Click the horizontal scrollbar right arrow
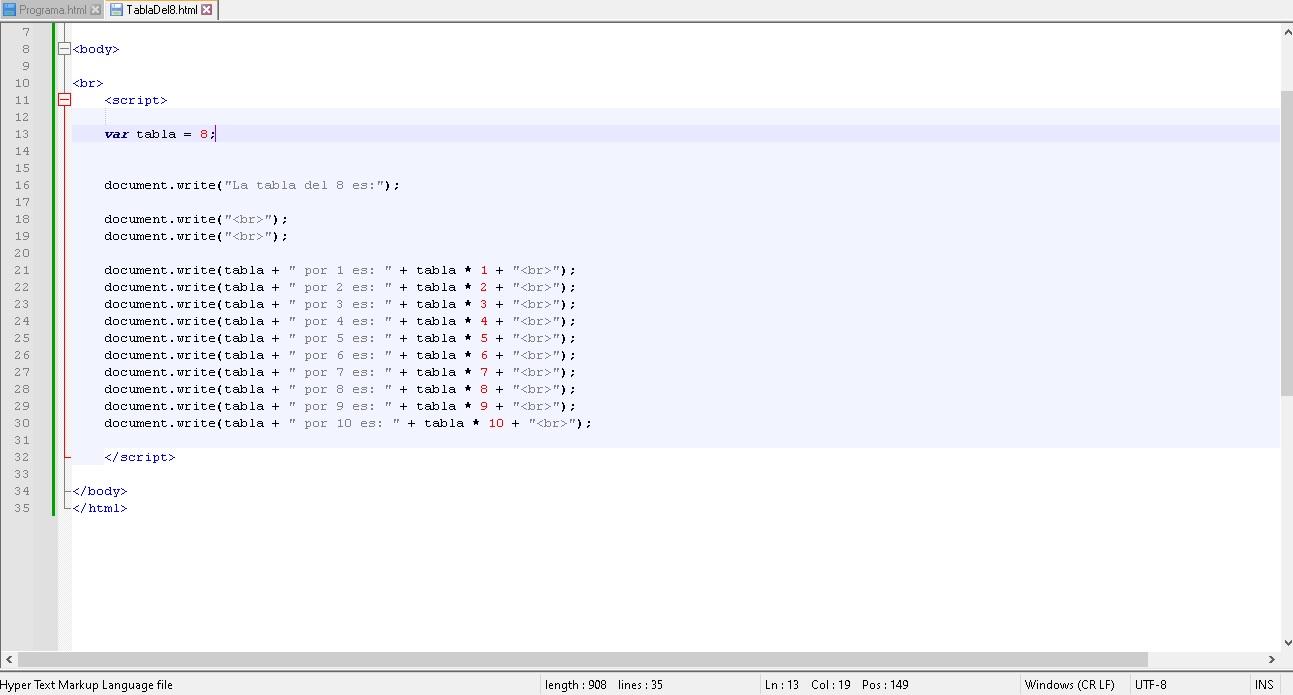 [x=1271, y=659]
